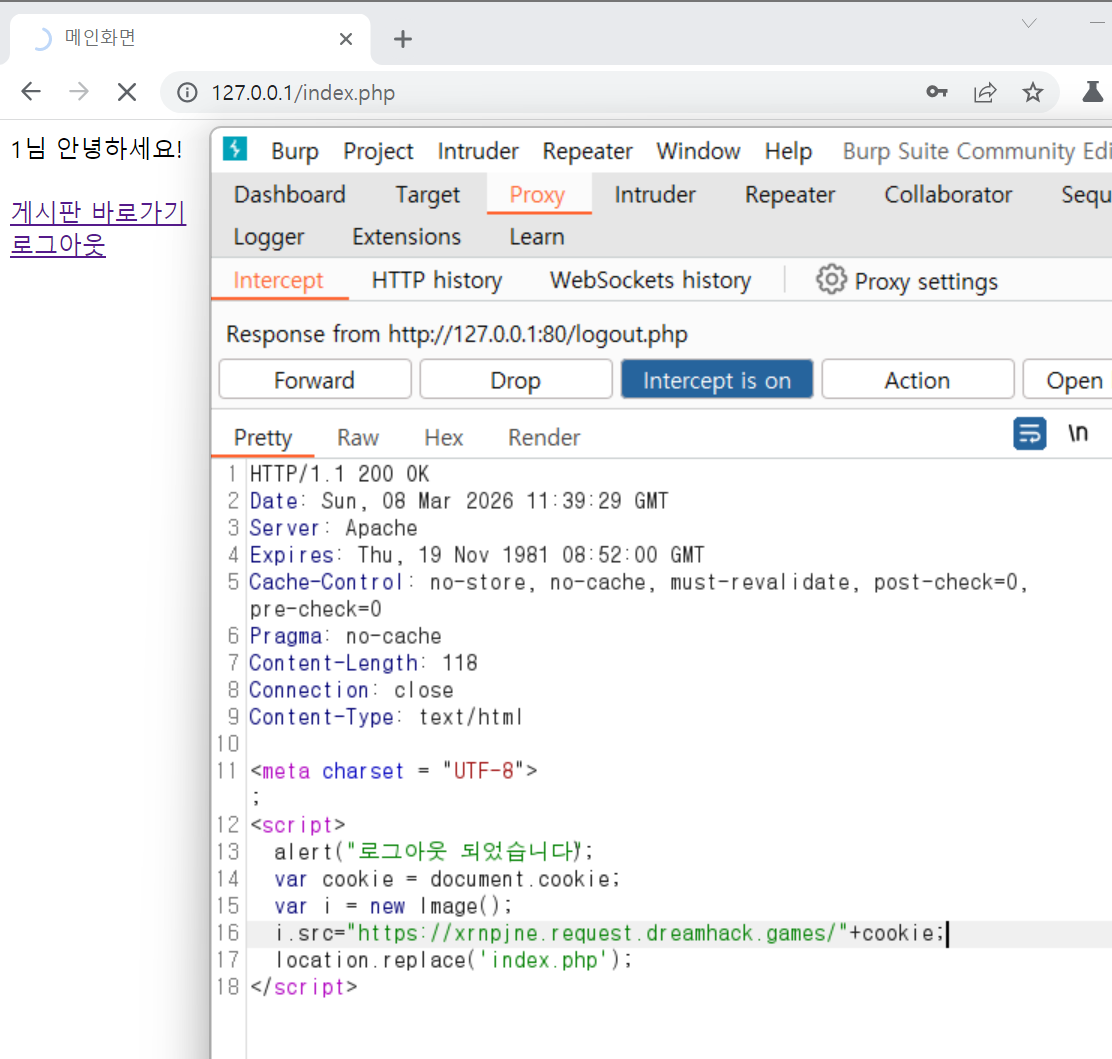
Task: Click the share page icon
Action: tap(985, 92)
